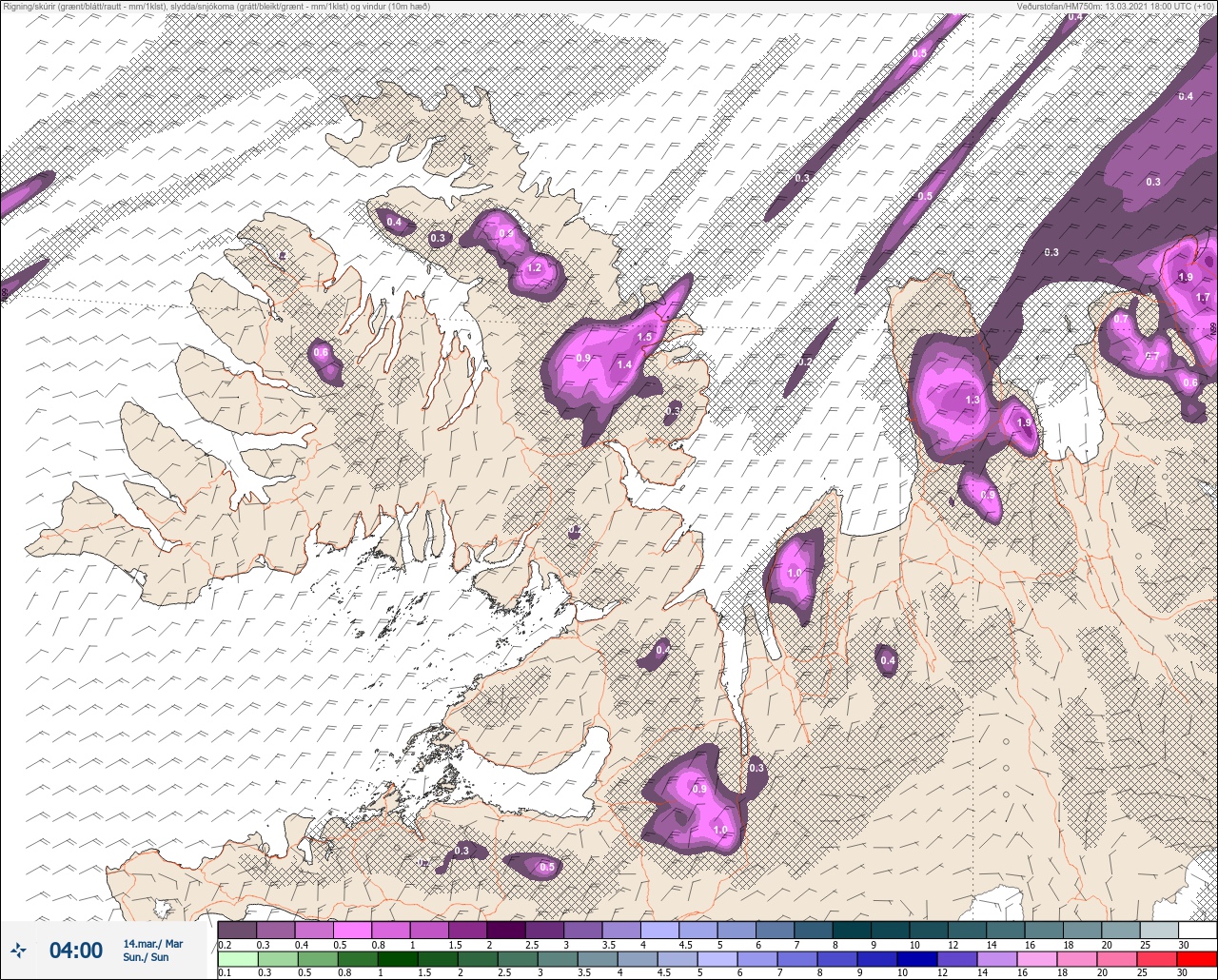Pick the light grey upper-scale swatch starting at 25

tap(1159, 930)
